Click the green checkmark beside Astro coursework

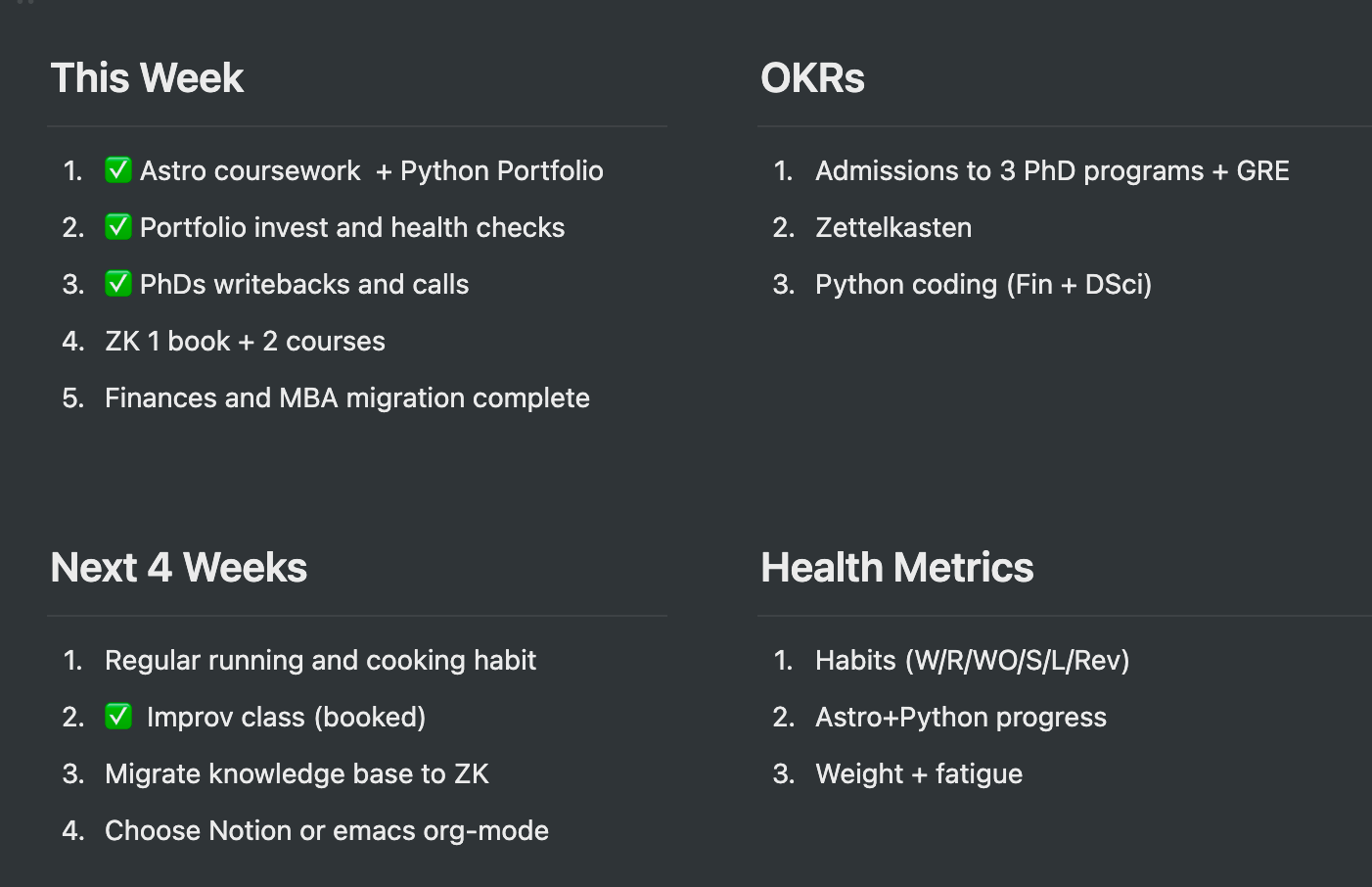click(118, 170)
